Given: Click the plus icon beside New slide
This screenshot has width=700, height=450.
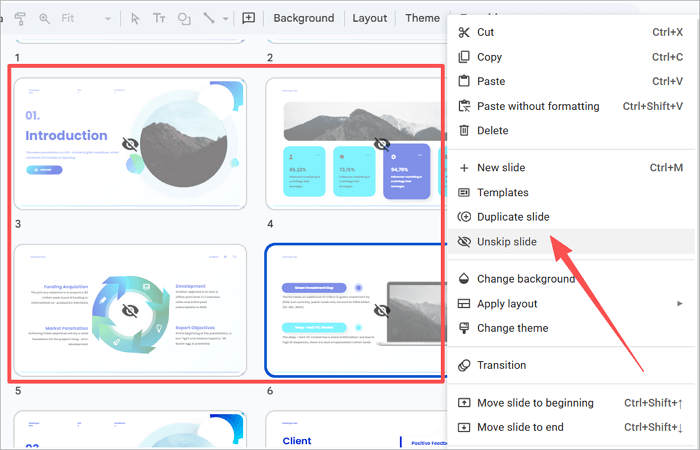Looking at the screenshot, I should [464, 168].
